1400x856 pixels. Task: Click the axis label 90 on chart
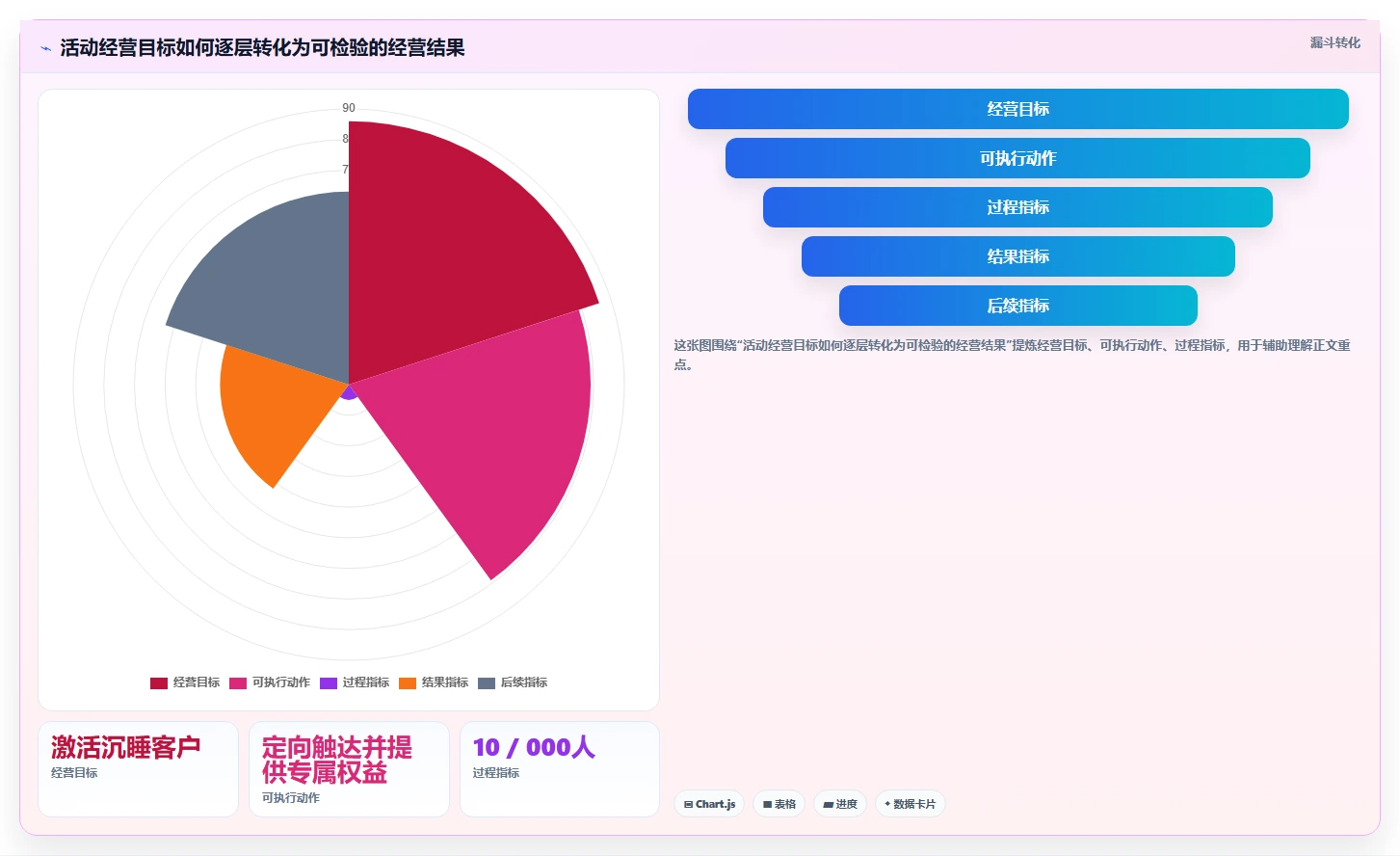click(349, 108)
